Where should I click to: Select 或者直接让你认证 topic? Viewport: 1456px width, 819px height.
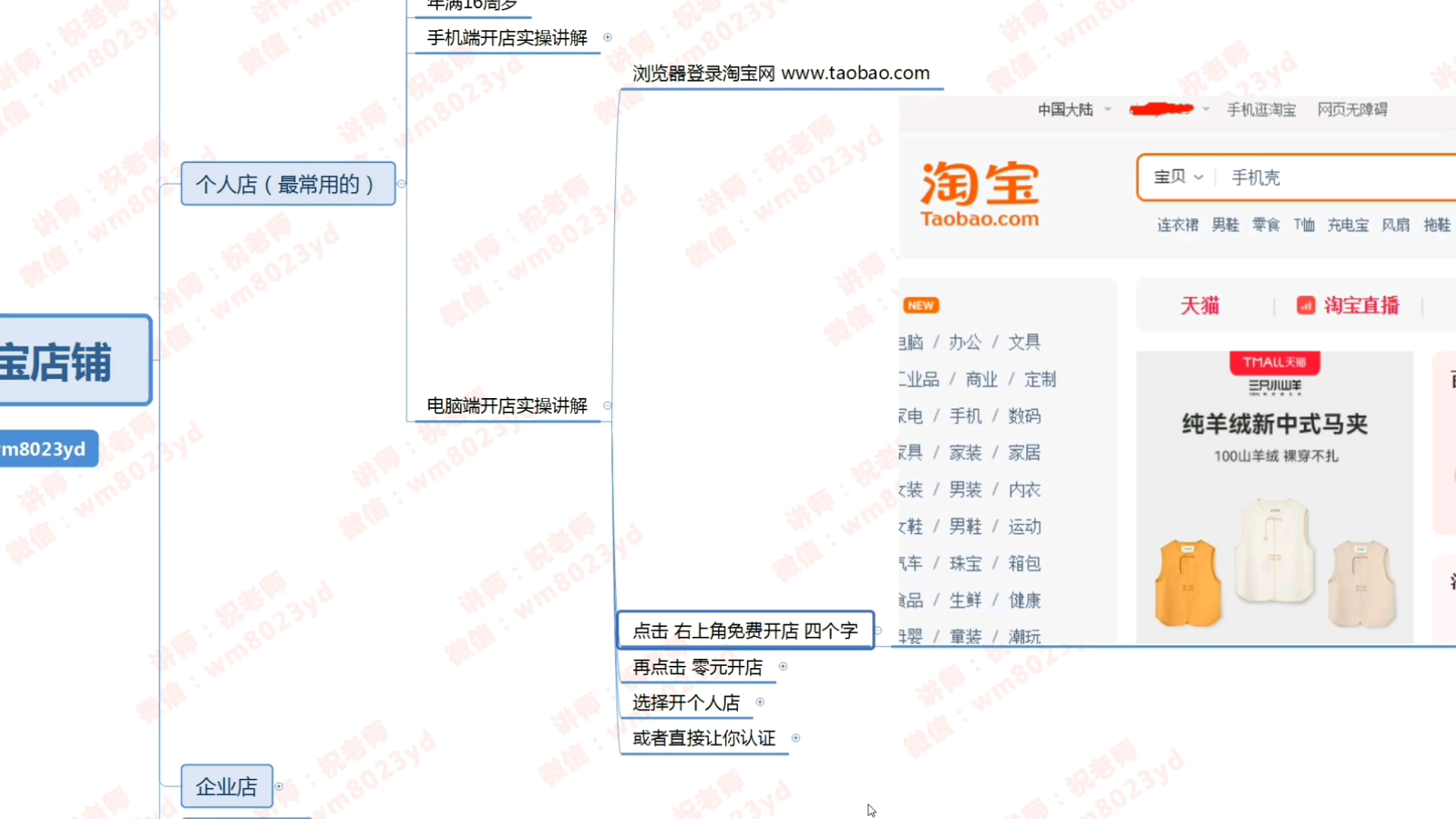[x=704, y=738]
